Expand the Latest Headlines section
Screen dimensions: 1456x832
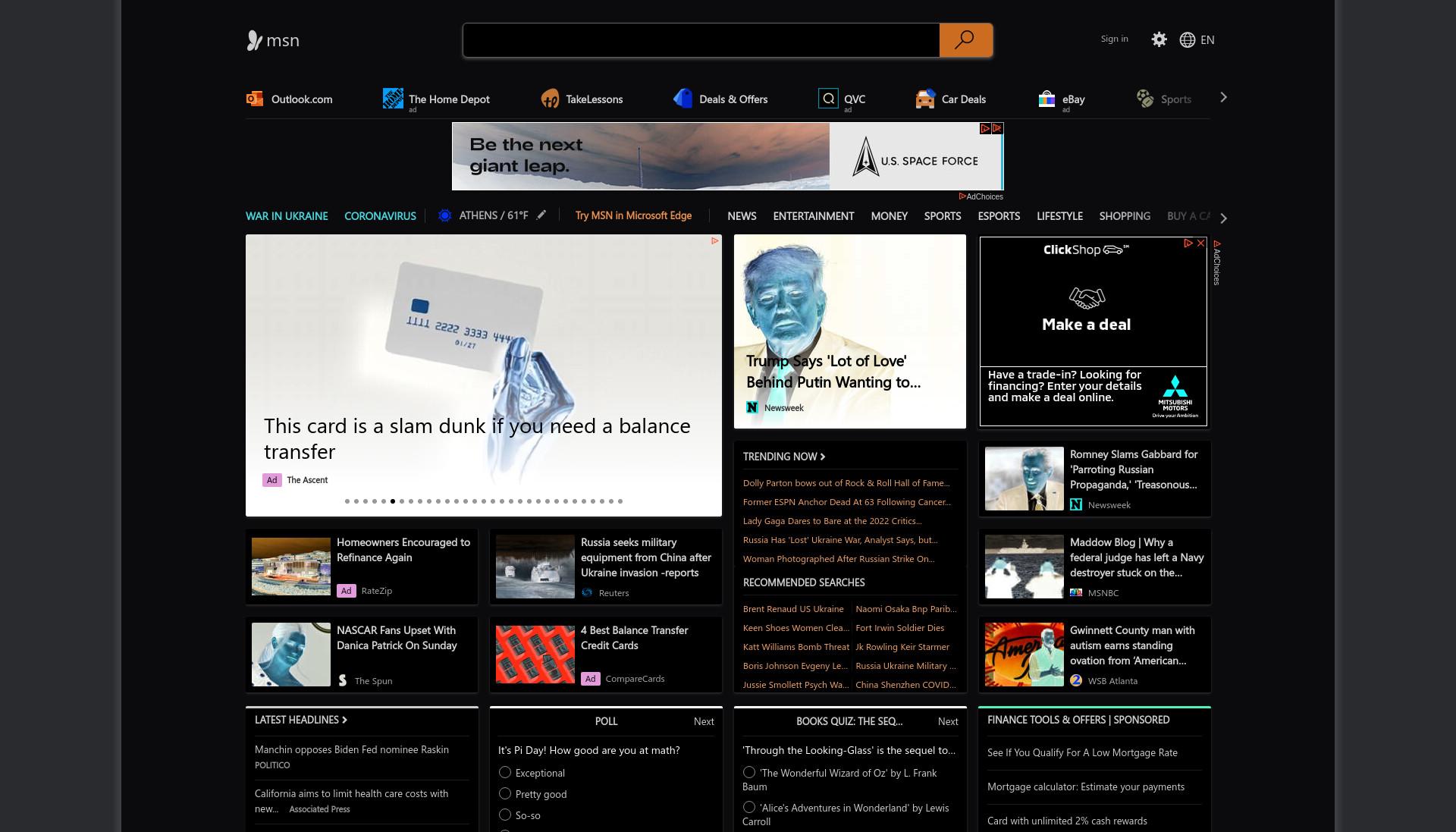tap(301, 720)
